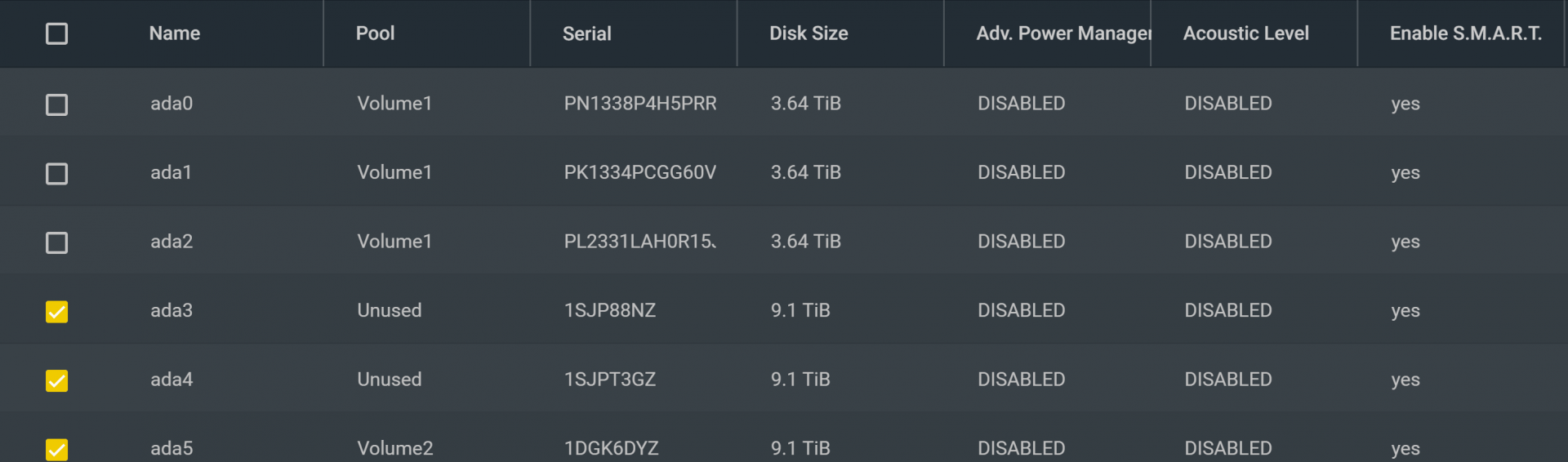Click serial PK1334PCGG60V in ada1 row
The height and width of the screenshot is (462, 1568).
point(639,172)
